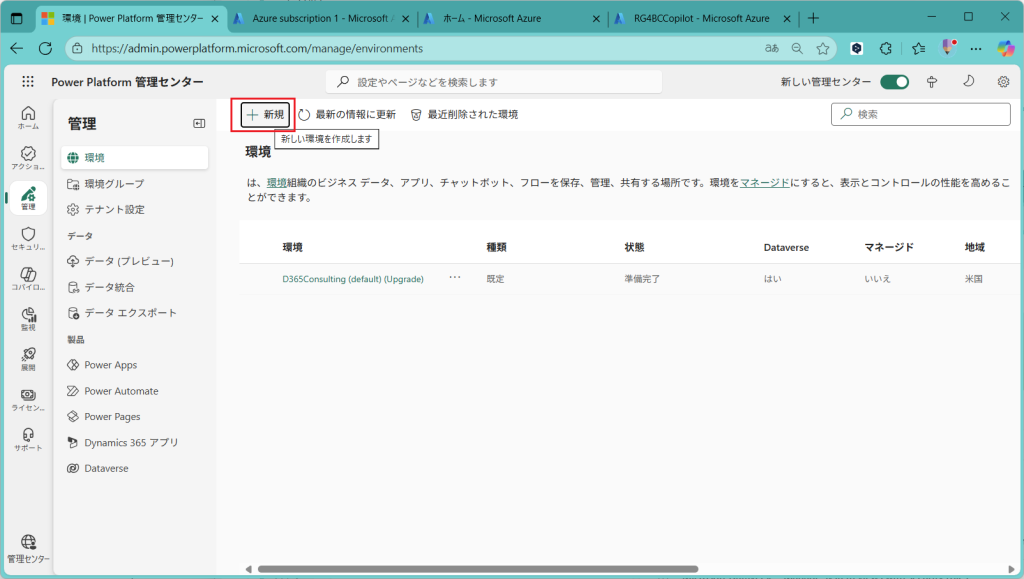Open Deployment rocket icon in rail
1024x579 pixels.
[28, 359]
